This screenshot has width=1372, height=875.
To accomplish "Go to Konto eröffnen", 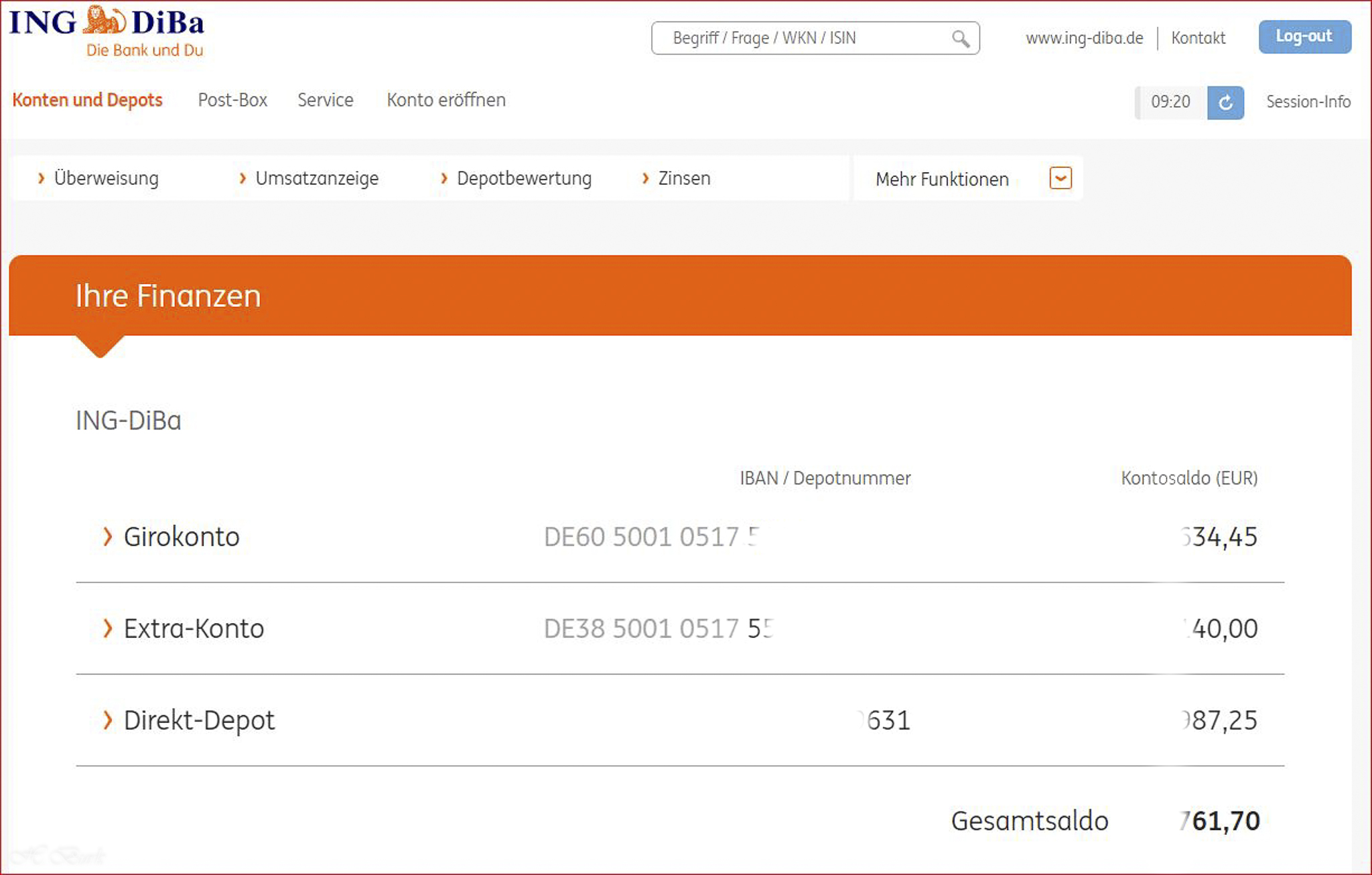I will [446, 100].
